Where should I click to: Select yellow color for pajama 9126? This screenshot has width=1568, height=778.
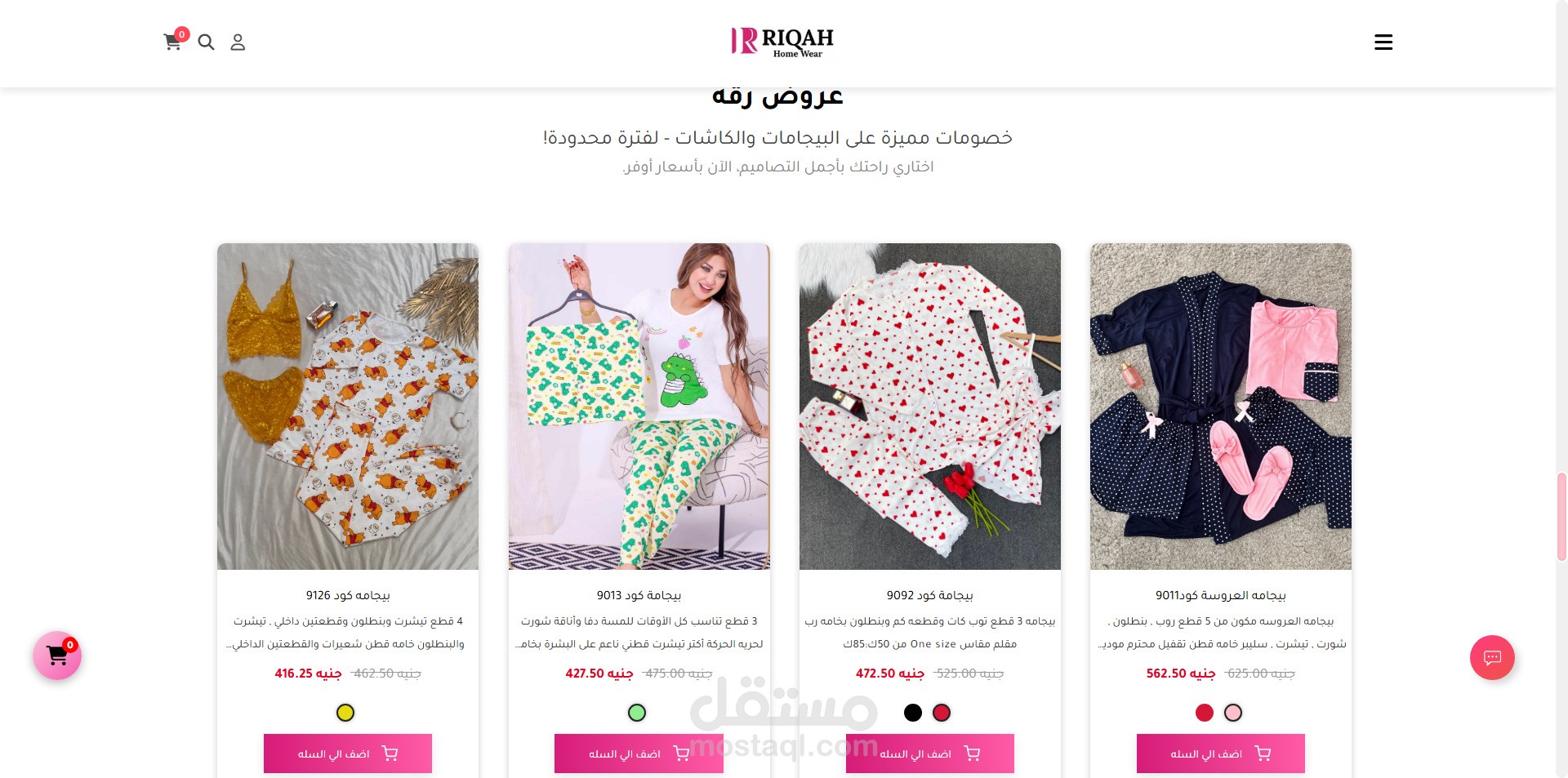[x=345, y=713]
